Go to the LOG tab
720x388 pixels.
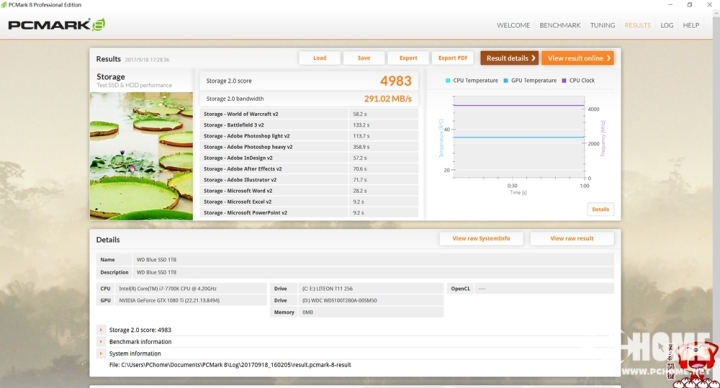click(667, 25)
